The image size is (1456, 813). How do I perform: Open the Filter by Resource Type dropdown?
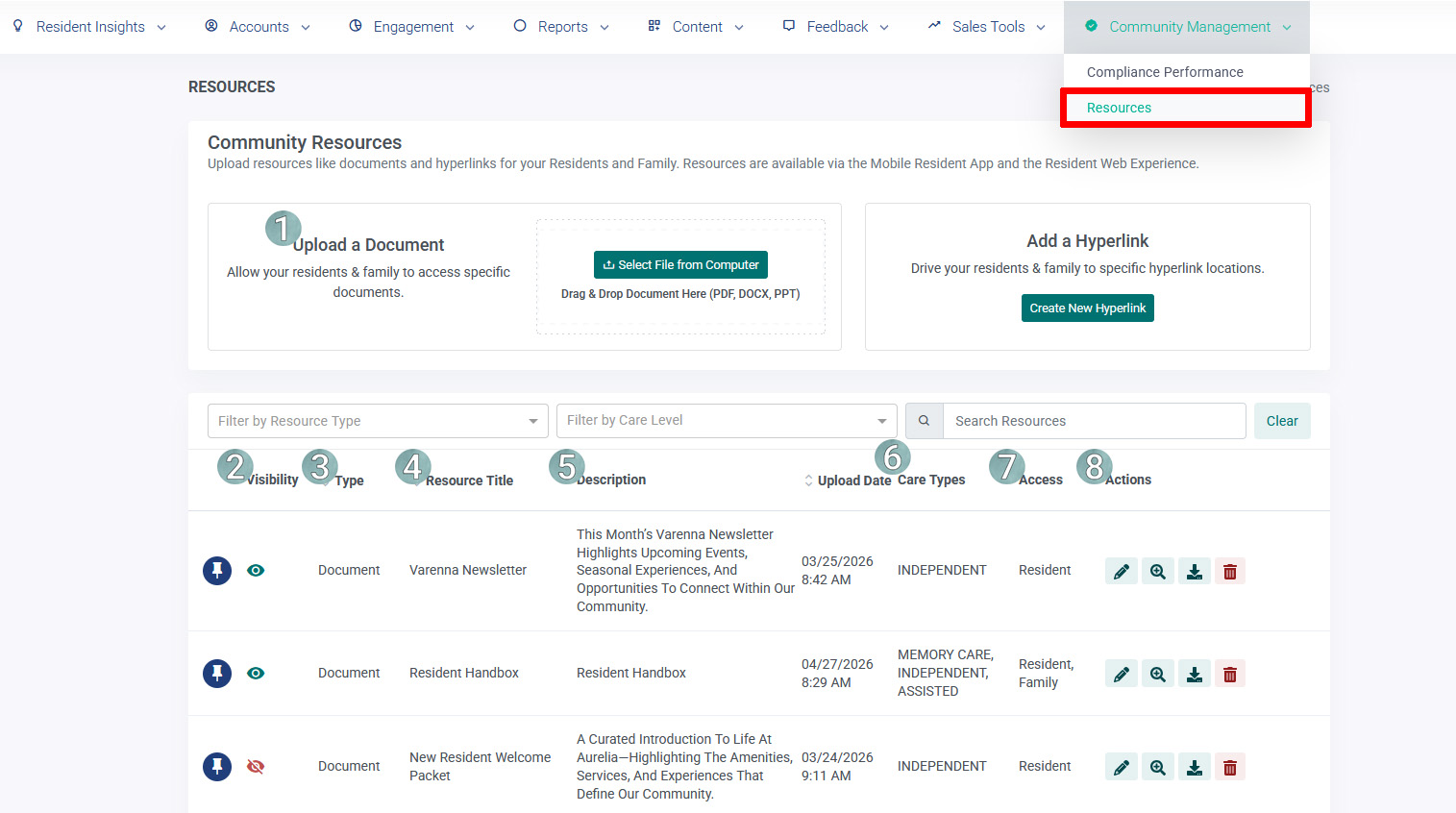click(378, 421)
